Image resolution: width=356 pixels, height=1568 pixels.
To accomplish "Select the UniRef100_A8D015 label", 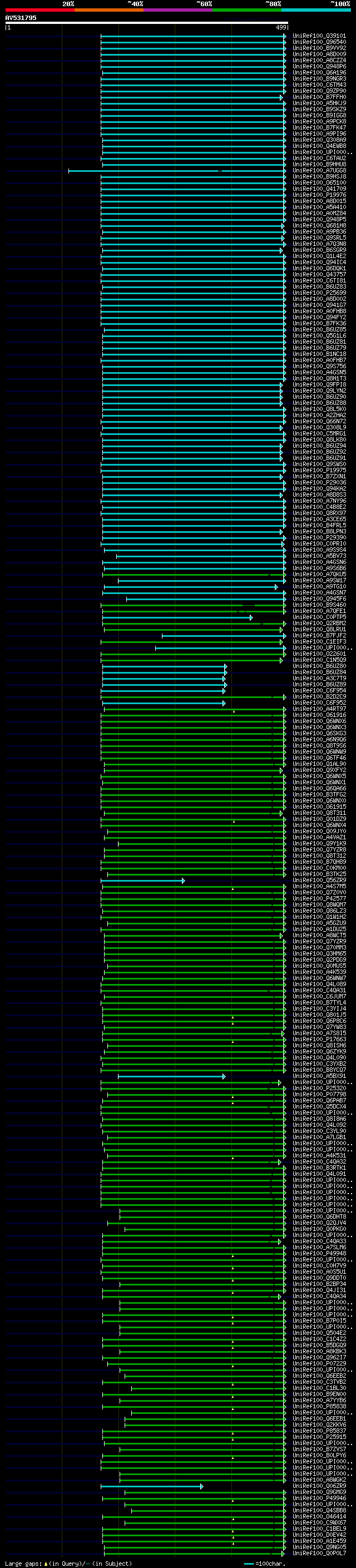I will point(319,201).
